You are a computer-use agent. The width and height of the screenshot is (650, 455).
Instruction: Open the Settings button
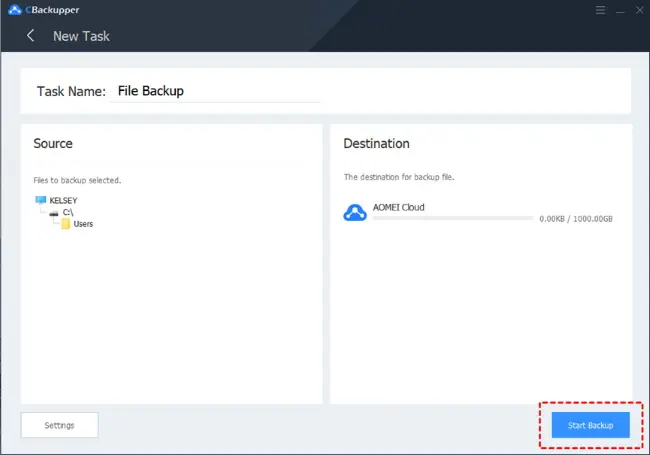pos(60,425)
